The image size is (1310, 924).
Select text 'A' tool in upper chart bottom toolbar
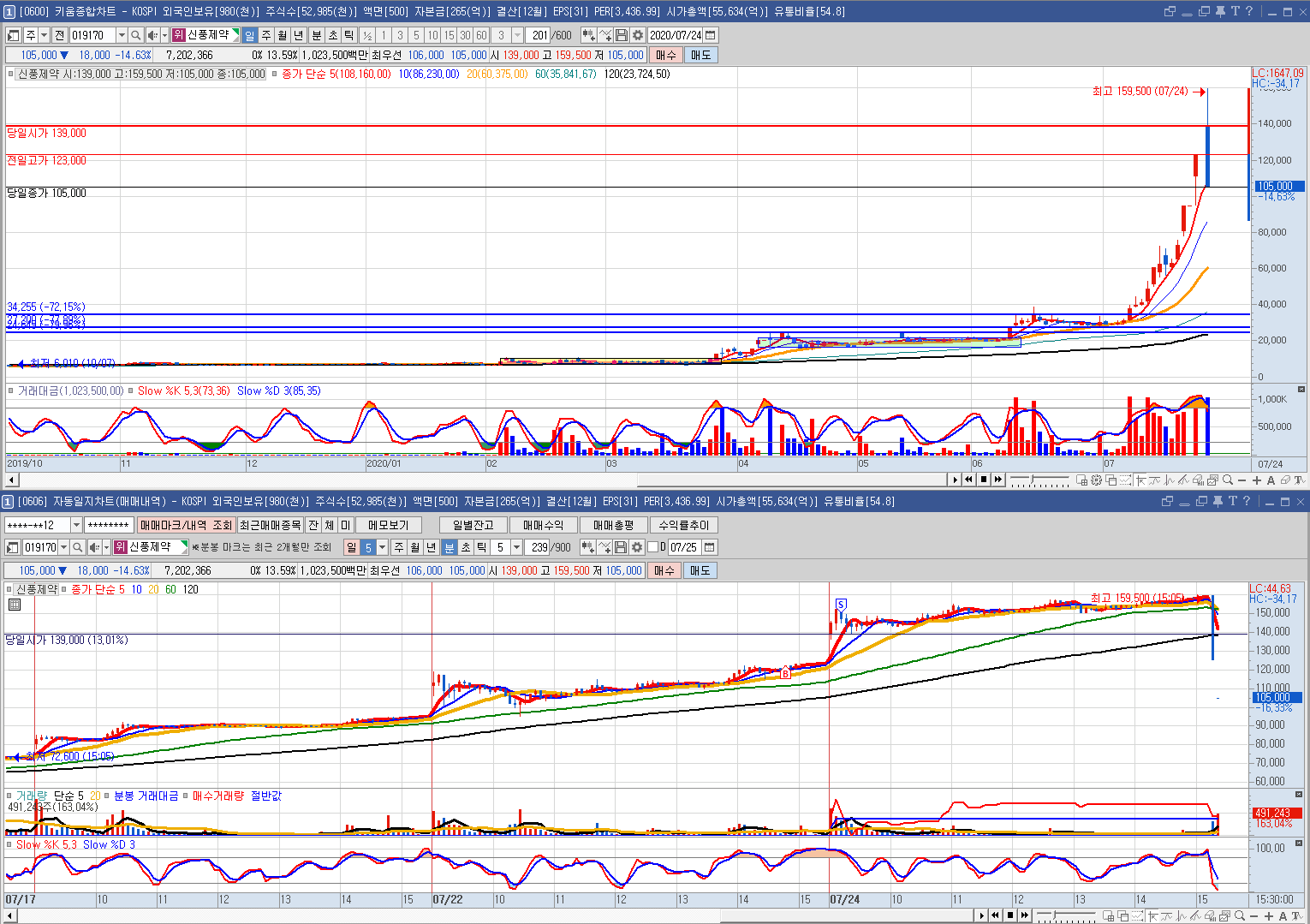pyautogui.click(x=1271, y=480)
